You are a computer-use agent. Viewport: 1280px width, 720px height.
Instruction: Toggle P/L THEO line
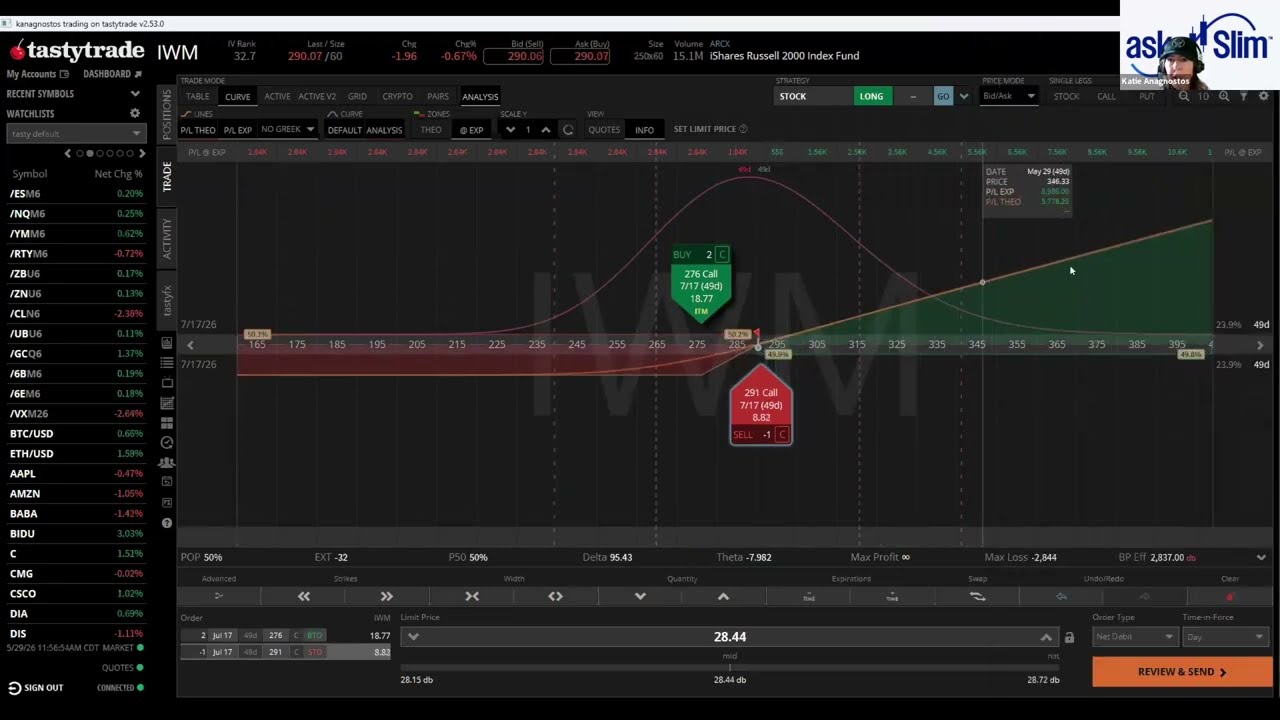pos(198,130)
